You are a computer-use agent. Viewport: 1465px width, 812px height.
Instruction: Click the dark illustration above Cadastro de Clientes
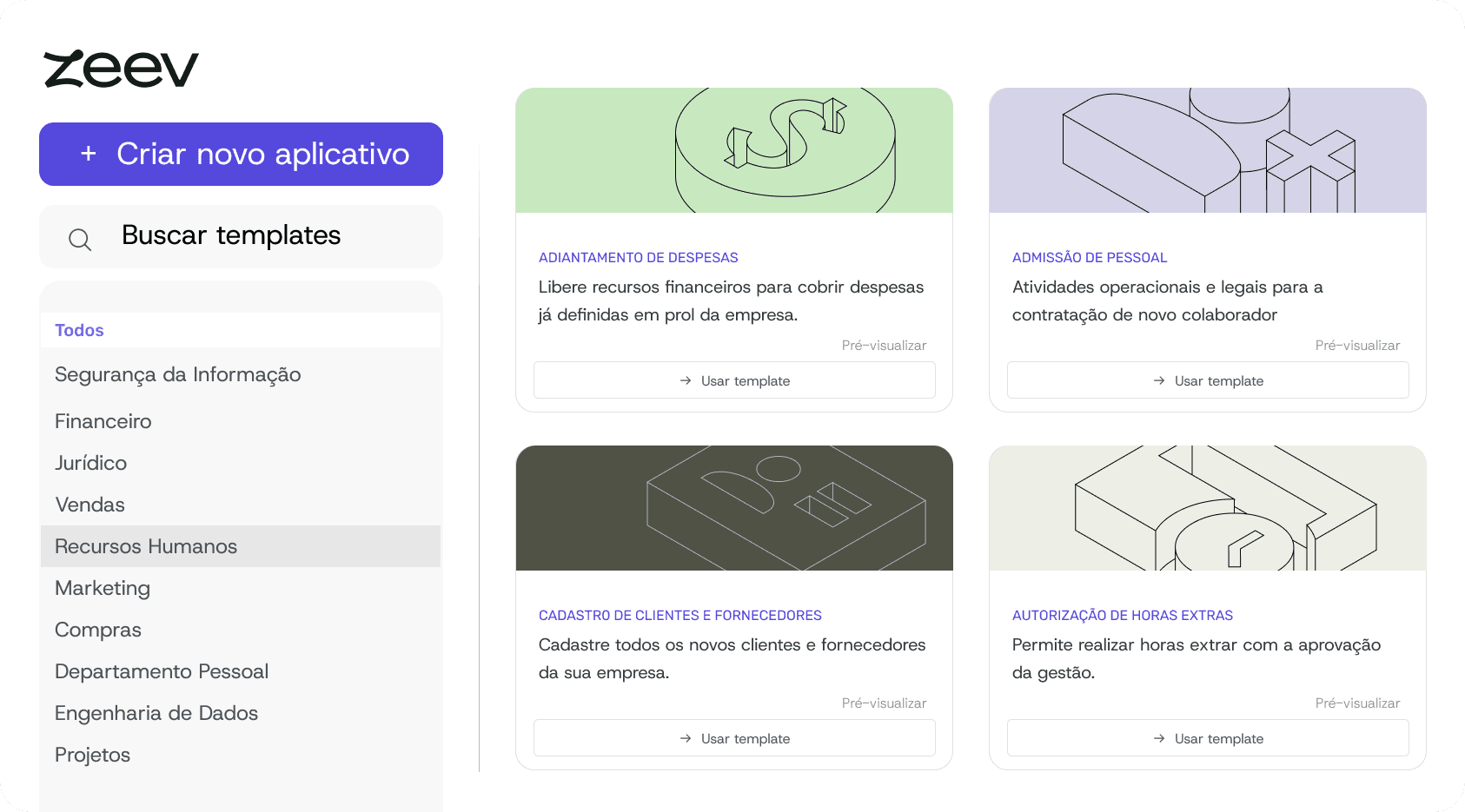734,508
